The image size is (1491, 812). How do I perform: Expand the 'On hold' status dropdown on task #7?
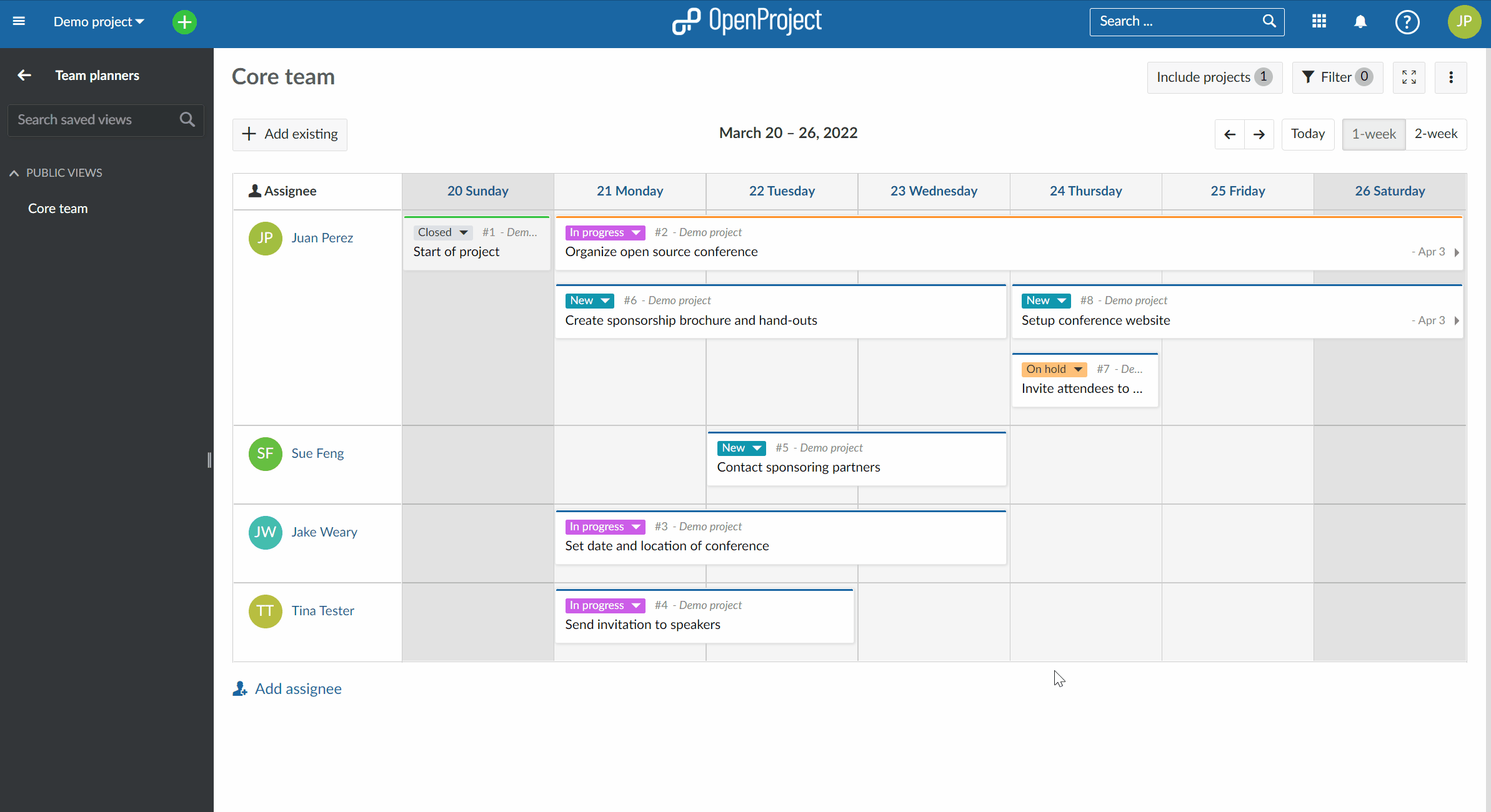tap(1078, 369)
